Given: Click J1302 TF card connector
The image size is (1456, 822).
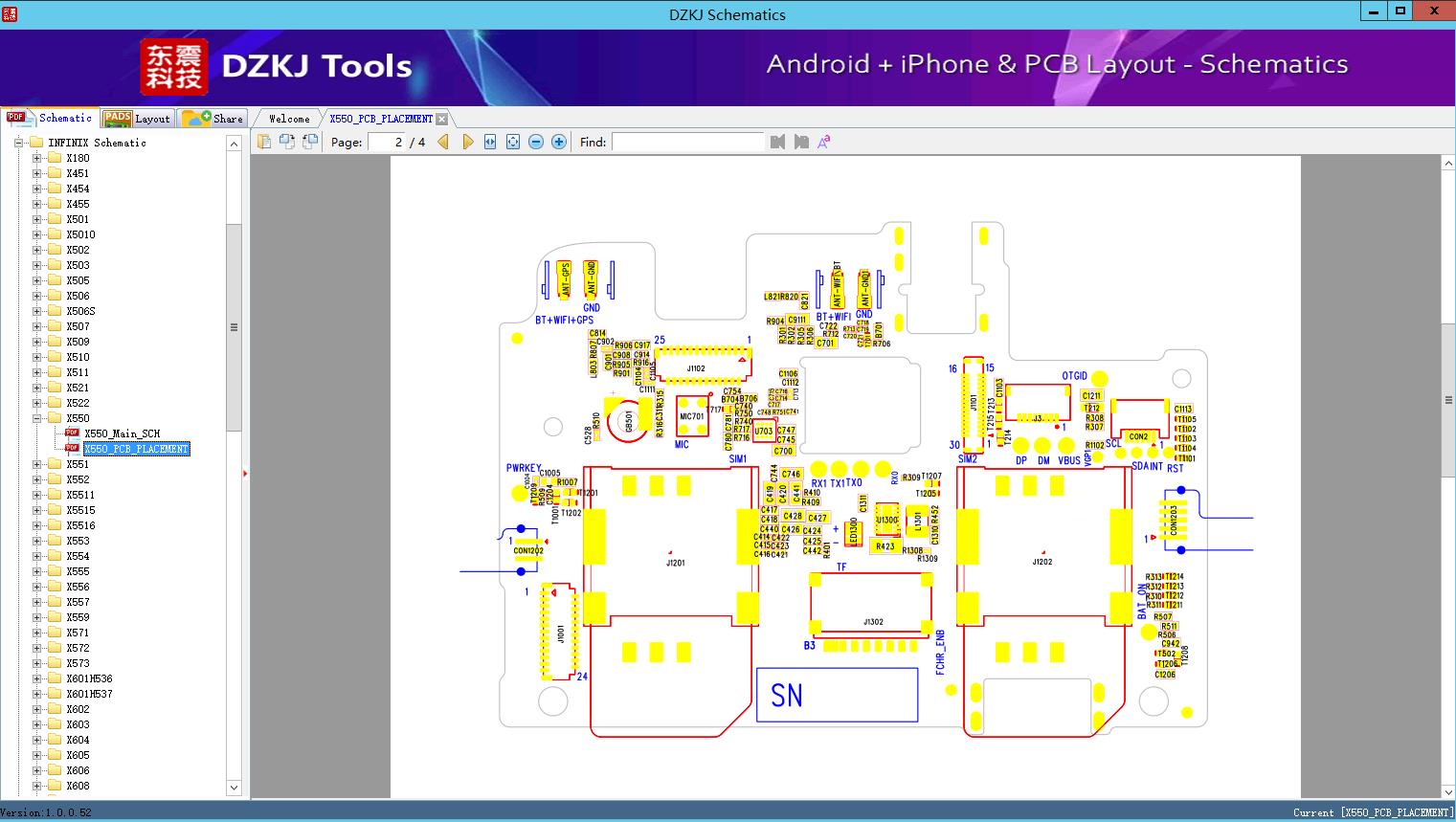Looking at the screenshot, I should (x=871, y=606).
